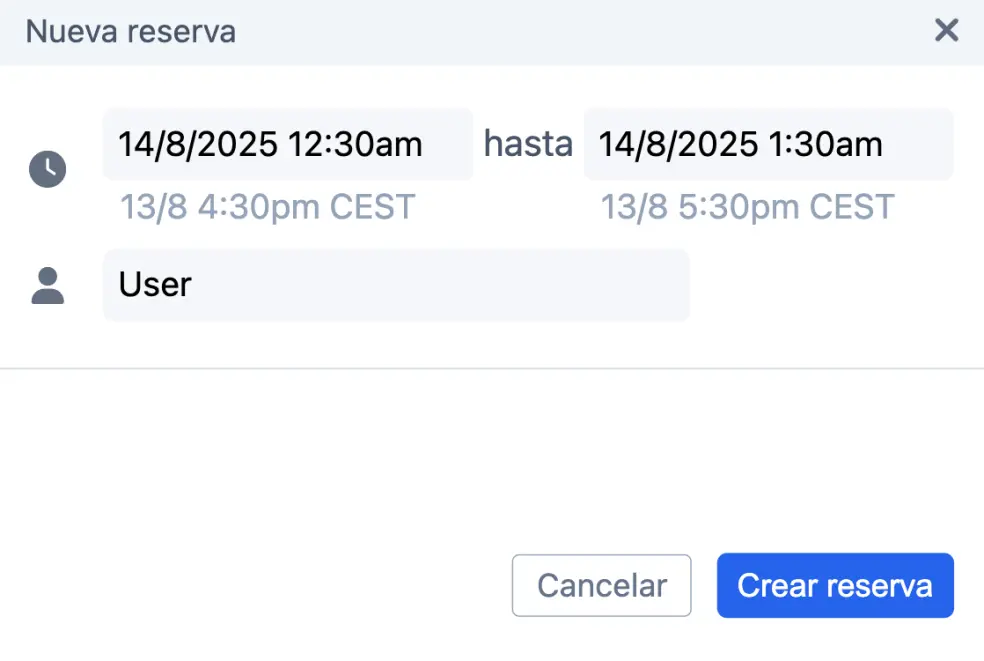This screenshot has height=661, width=984.
Task: Click the 12:30am time in start field
Action: 355,145
